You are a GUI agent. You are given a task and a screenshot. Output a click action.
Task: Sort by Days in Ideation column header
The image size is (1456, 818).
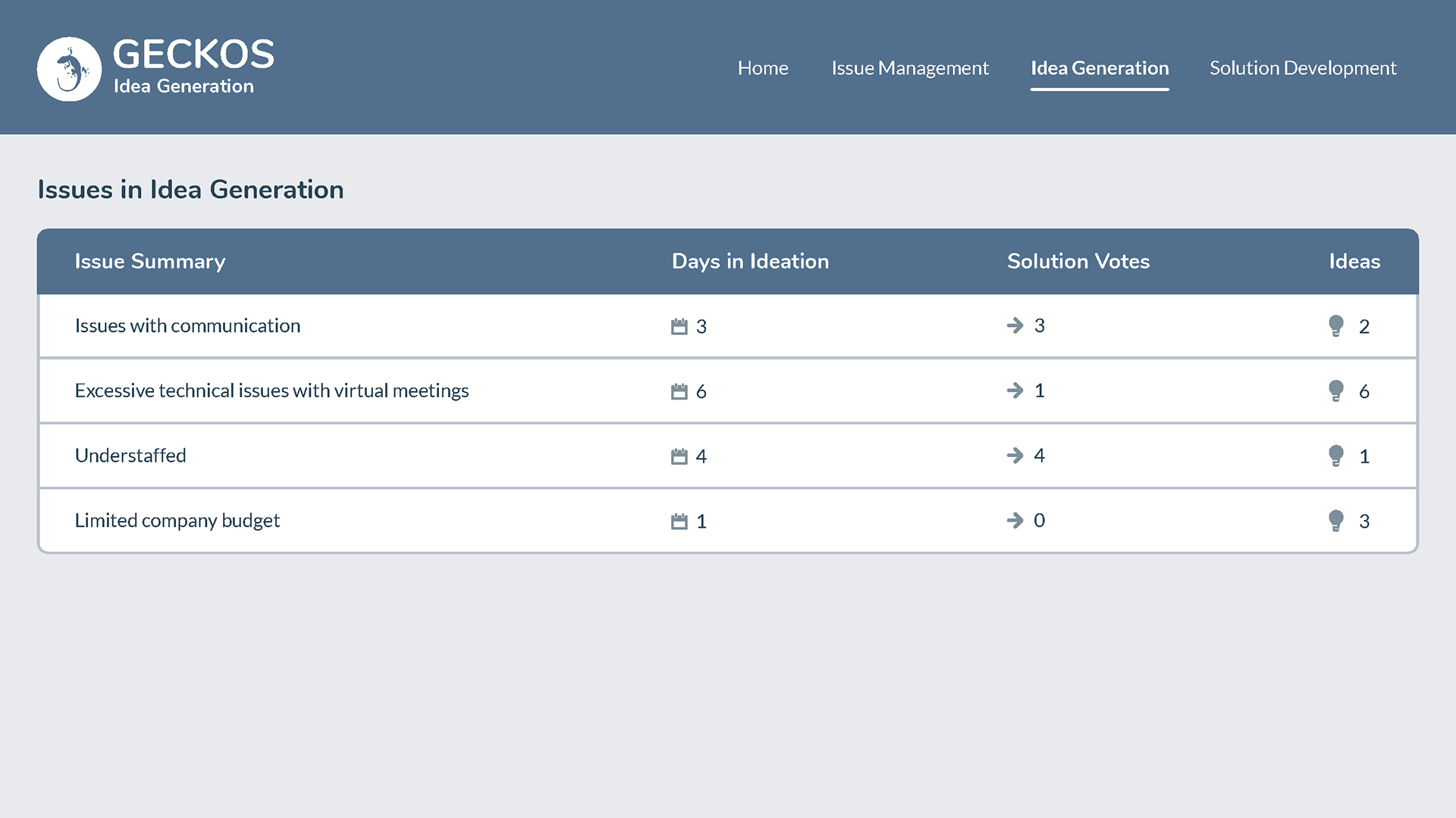pyautogui.click(x=750, y=262)
